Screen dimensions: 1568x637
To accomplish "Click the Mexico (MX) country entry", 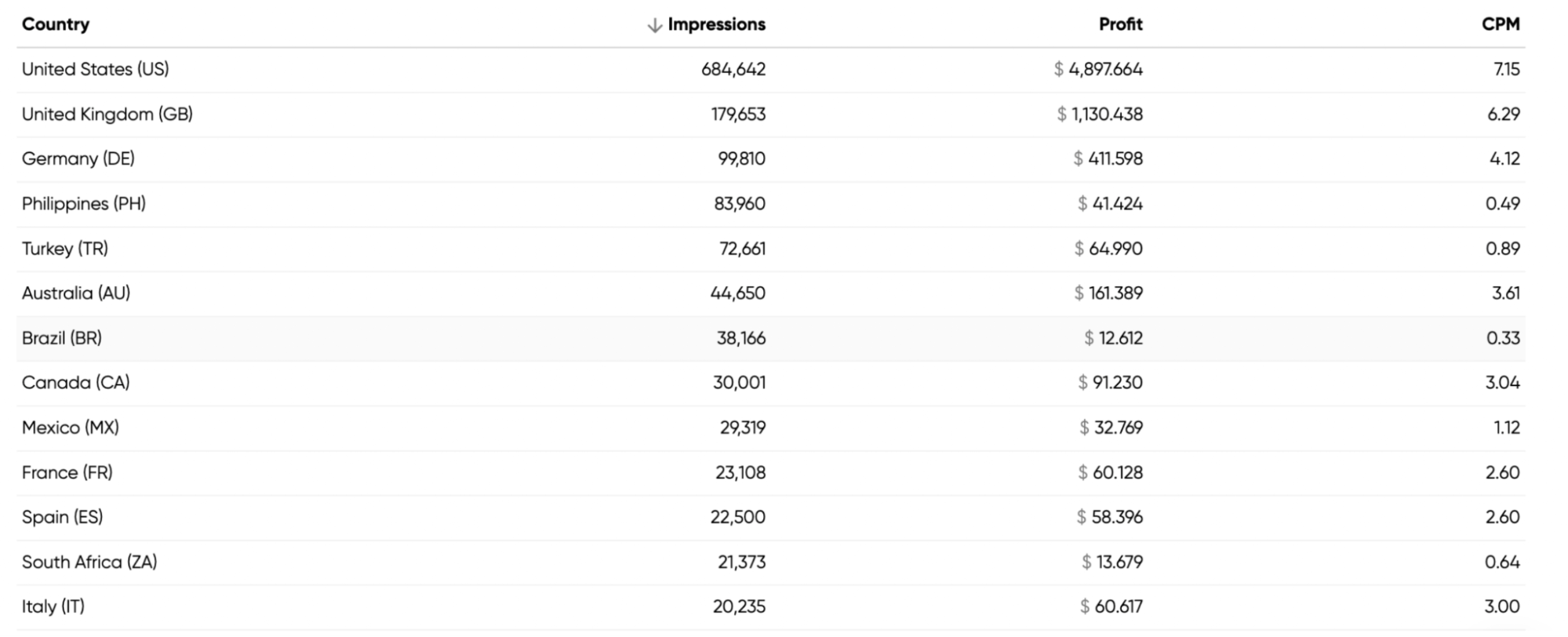I will [71, 428].
